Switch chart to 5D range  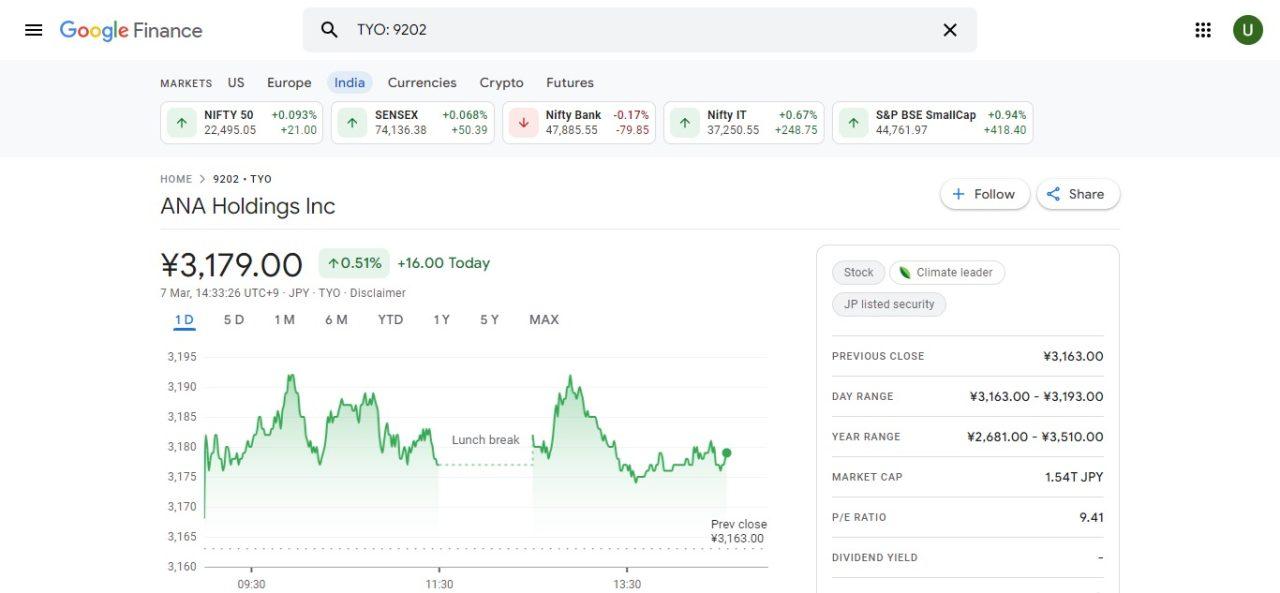pyautogui.click(x=234, y=320)
